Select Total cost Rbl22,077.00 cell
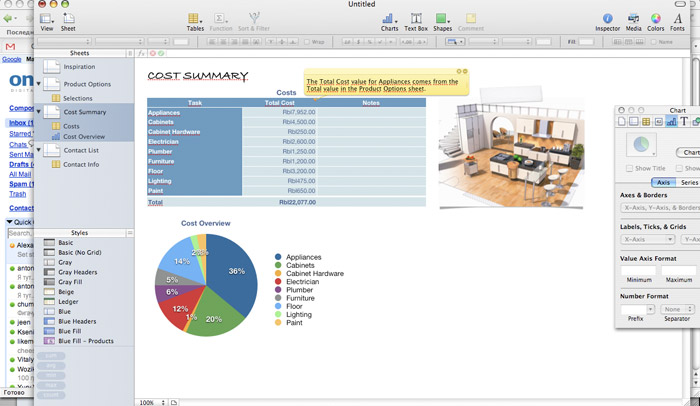700x406 pixels. [x=280, y=202]
